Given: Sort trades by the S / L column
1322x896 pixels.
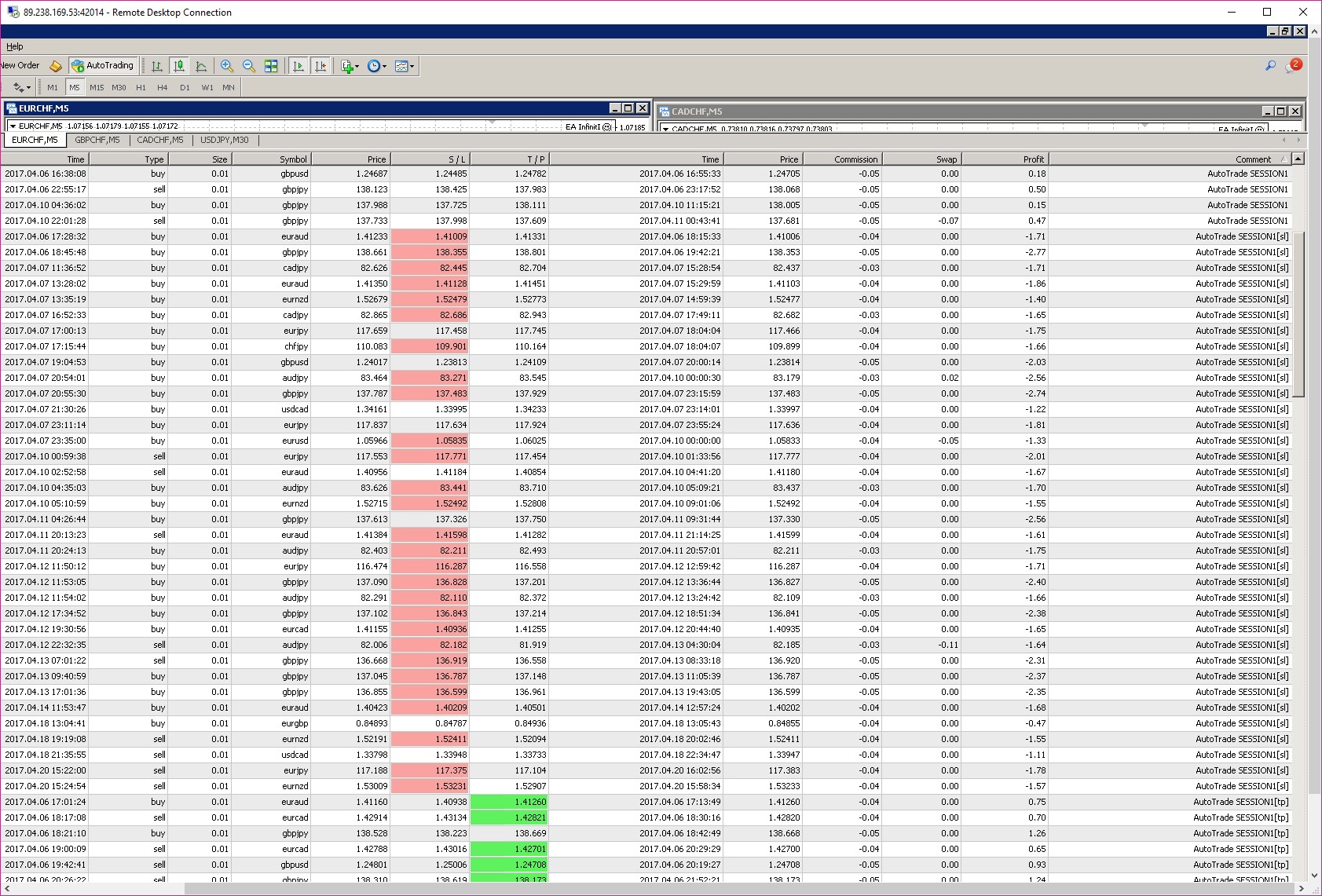Looking at the screenshot, I should point(430,159).
